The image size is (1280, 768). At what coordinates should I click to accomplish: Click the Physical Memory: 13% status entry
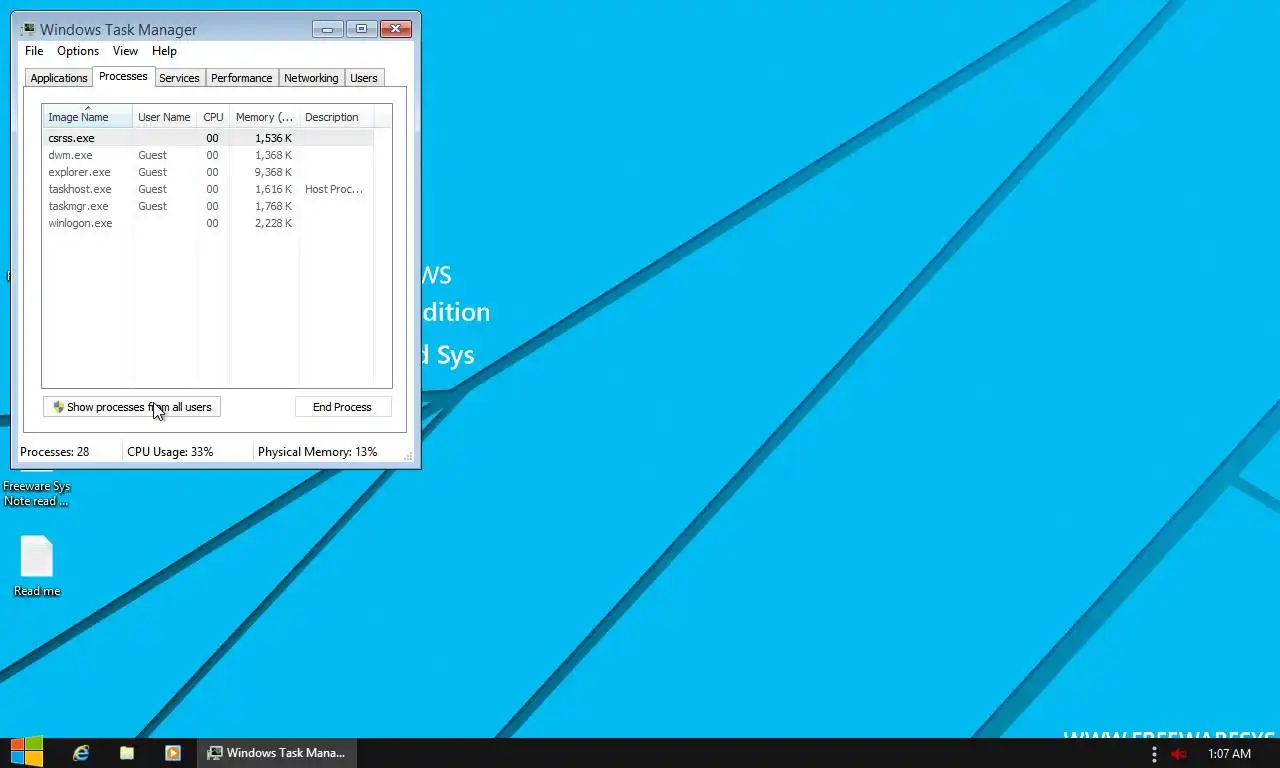[318, 452]
